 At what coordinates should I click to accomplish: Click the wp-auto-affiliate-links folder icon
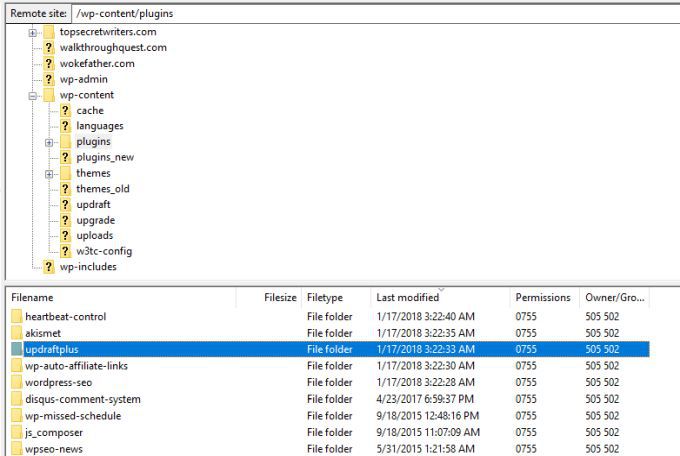click(16, 366)
